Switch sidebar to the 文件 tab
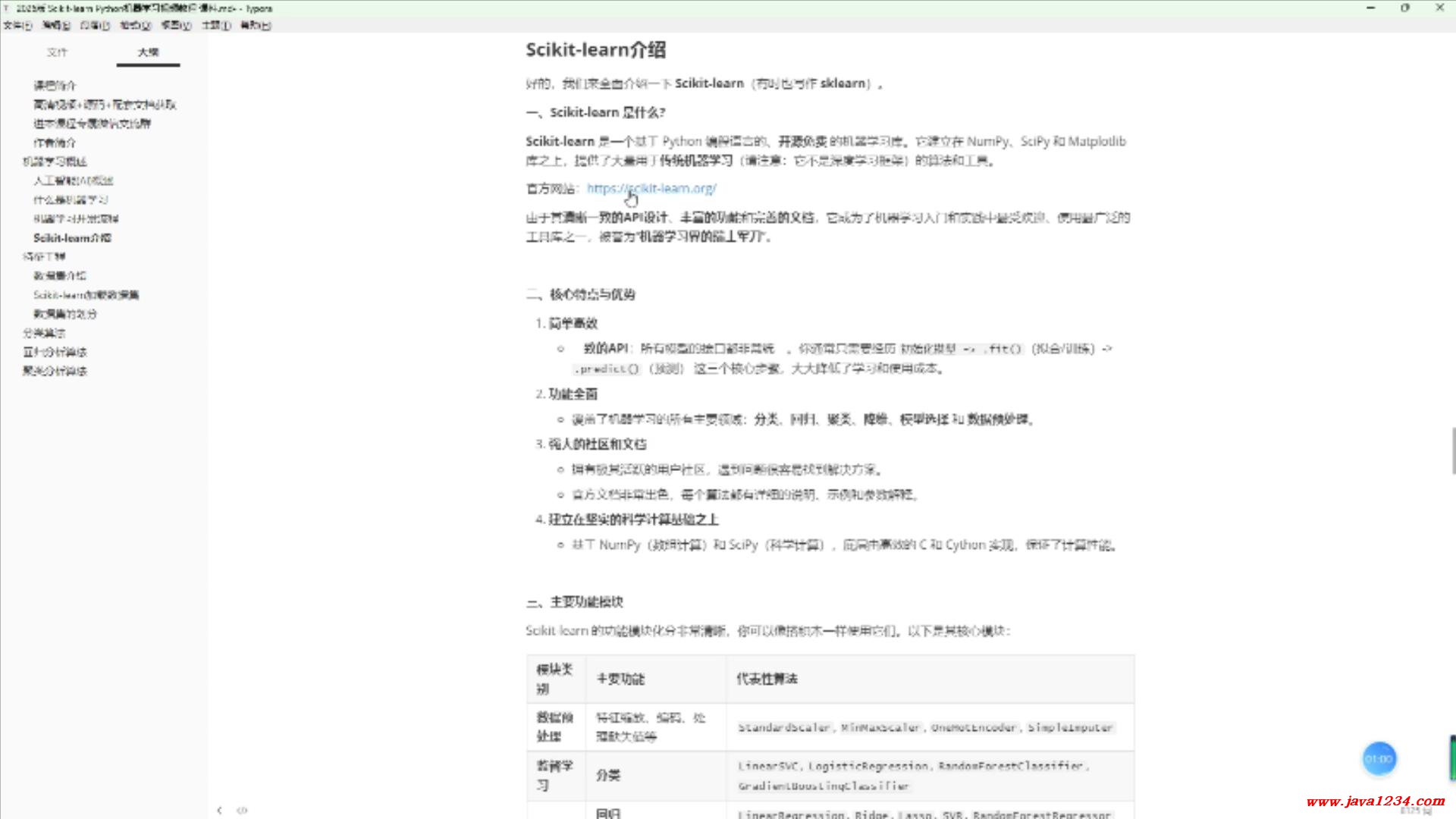The width and height of the screenshot is (1456, 819). tap(57, 52)
